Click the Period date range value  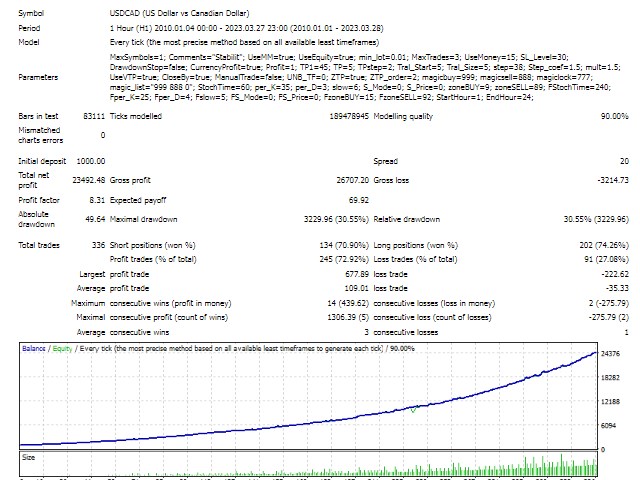pos(247,28)
